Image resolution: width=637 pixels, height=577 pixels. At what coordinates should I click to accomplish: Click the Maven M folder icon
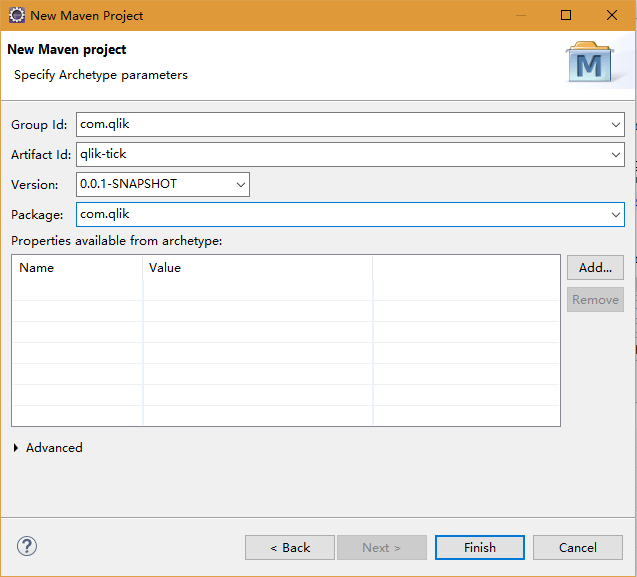pyautogui.click(x=590, y=62)
